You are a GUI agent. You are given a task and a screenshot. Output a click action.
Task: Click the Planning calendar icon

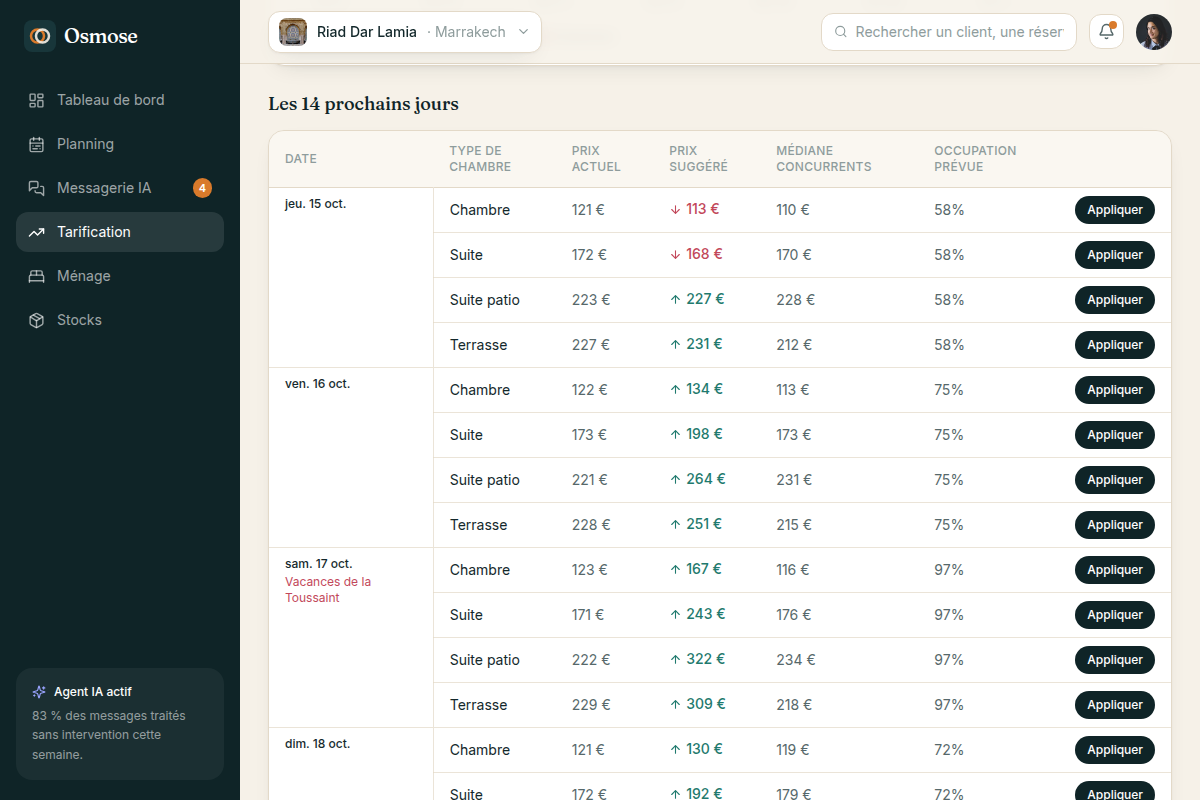(37, 144)
